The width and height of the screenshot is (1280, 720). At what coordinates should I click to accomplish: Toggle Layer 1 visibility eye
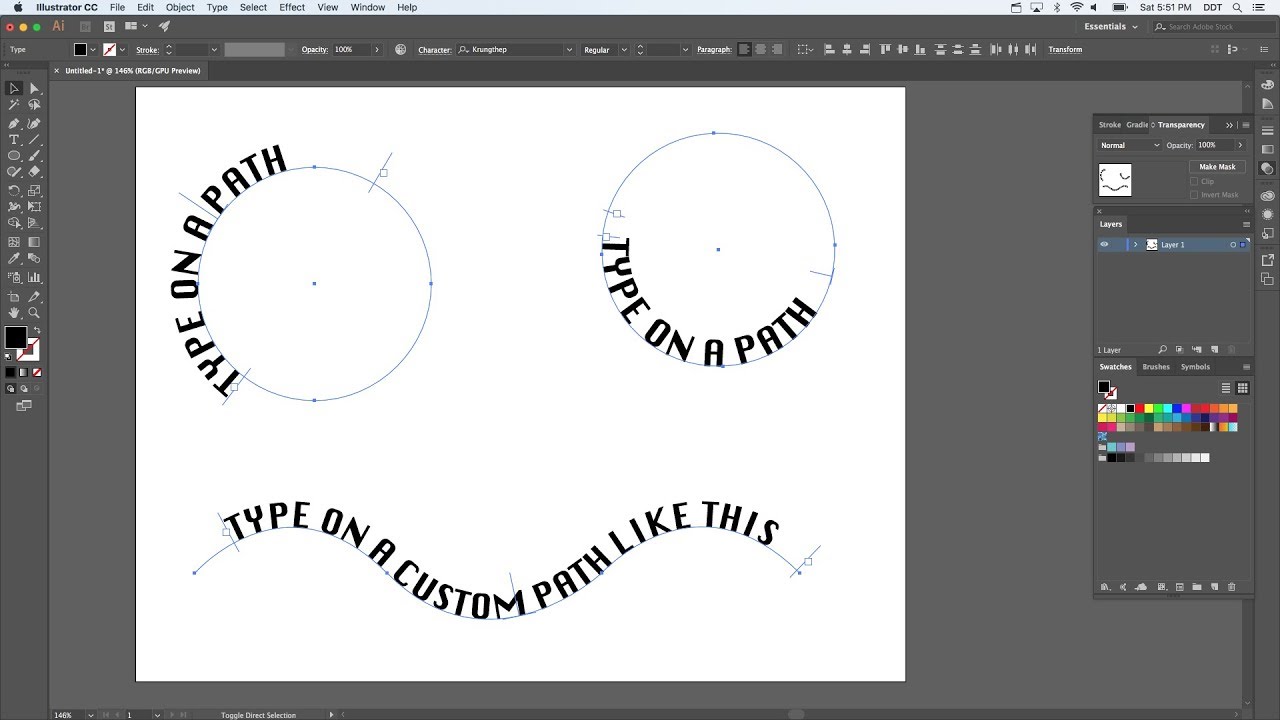point(1104,244)
